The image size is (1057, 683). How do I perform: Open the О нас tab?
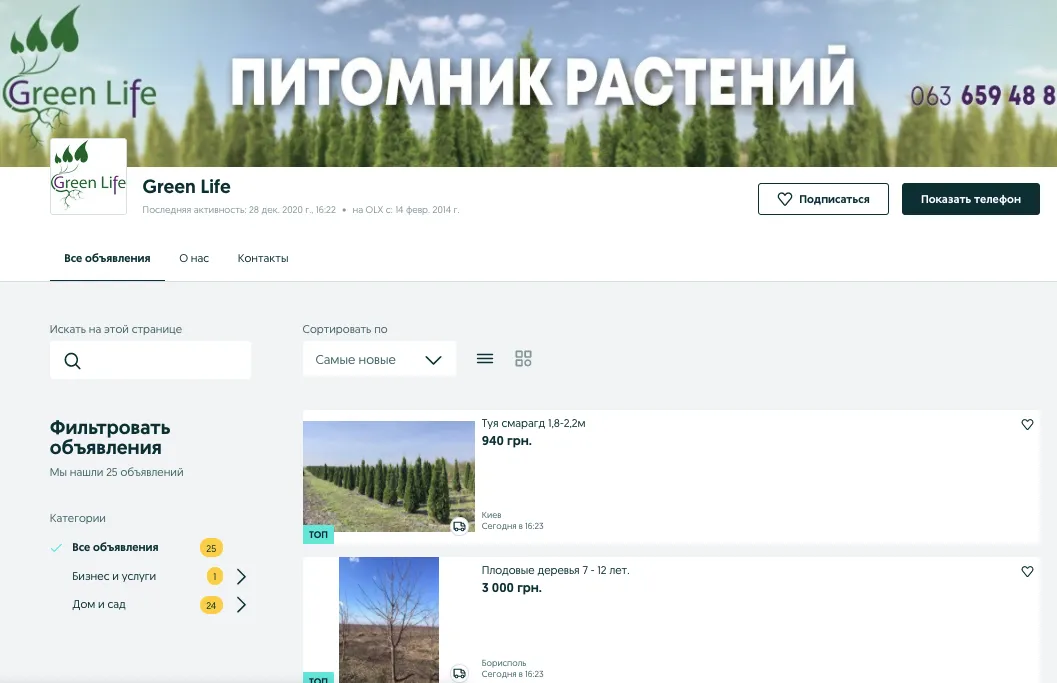click(x=194, y=258)
